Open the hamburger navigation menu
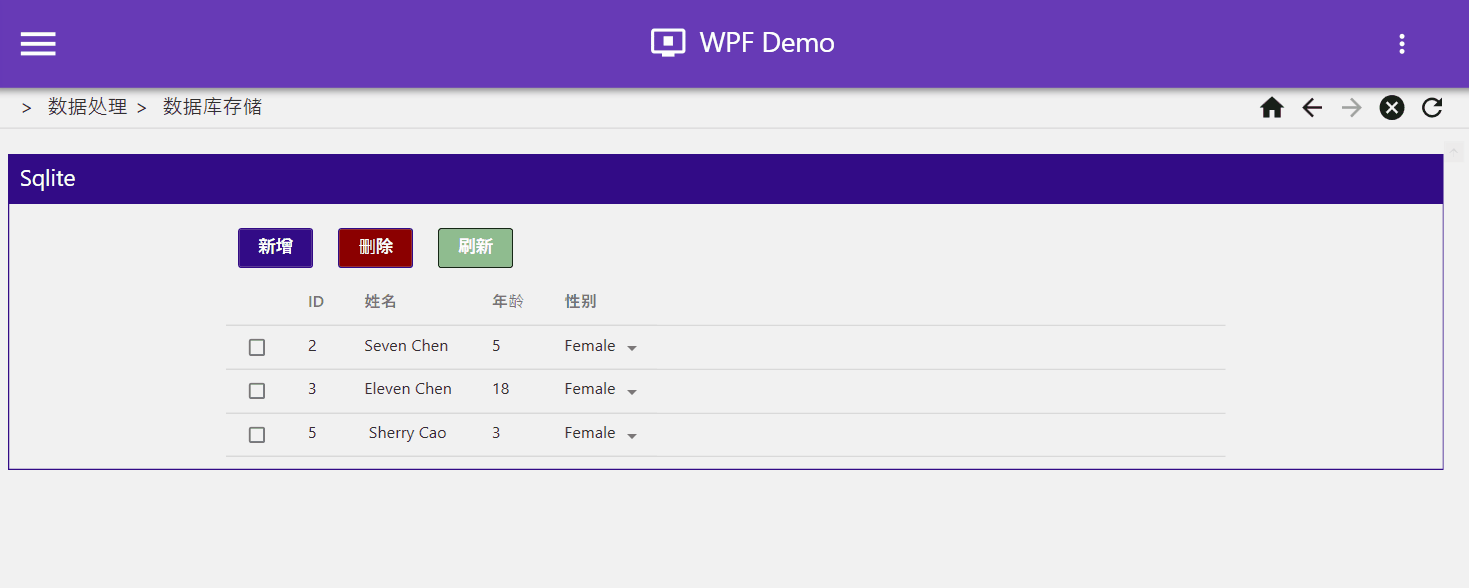Image resolution: width=1469 pixels, height=588 pixels. 38,43
